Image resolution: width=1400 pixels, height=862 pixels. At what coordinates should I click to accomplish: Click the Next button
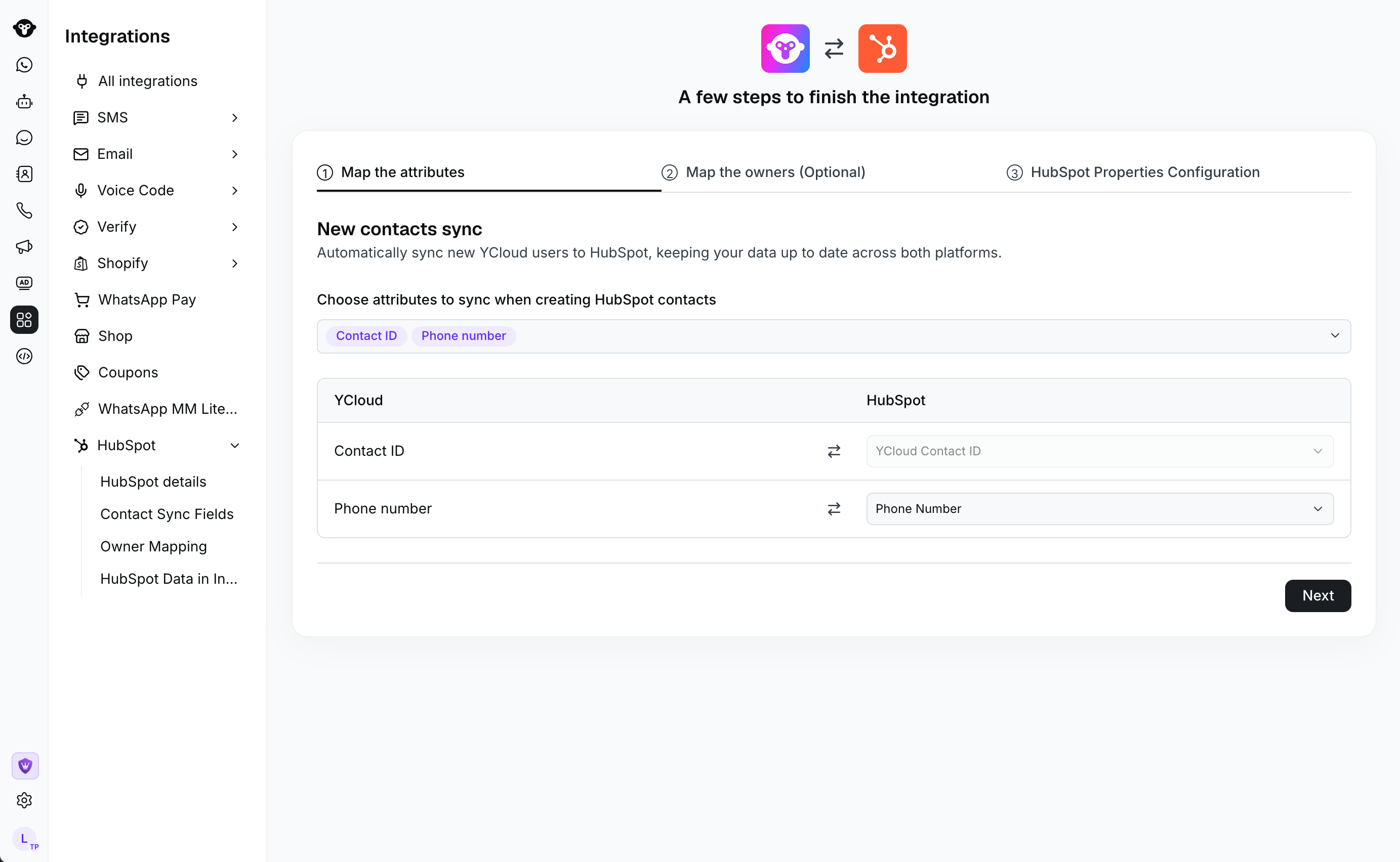point(1317,596)
